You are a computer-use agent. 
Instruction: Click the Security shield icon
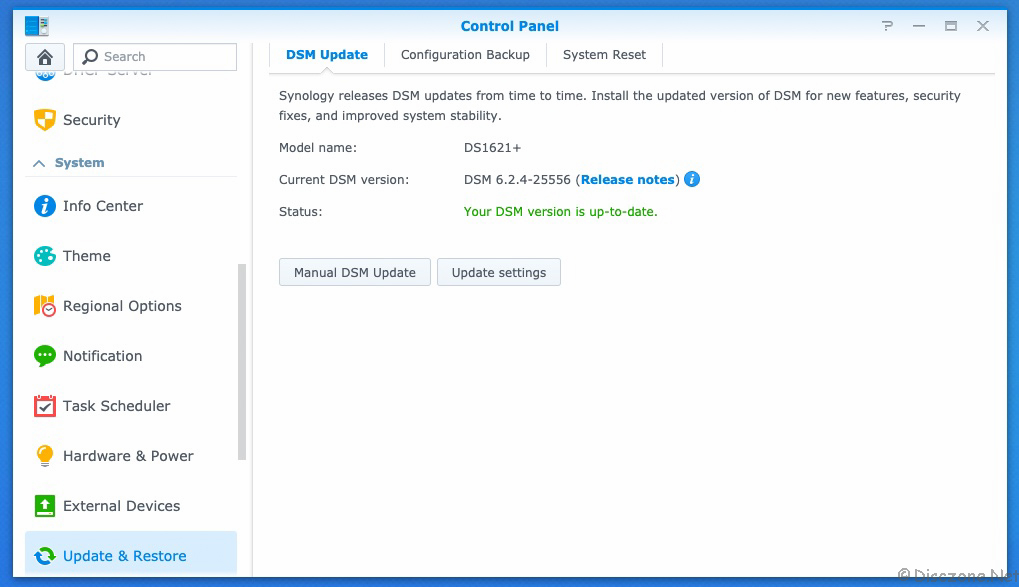point(45,120)
